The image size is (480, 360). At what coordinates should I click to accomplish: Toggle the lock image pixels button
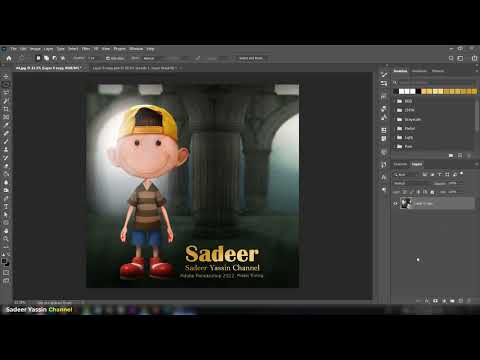point(412,192)
